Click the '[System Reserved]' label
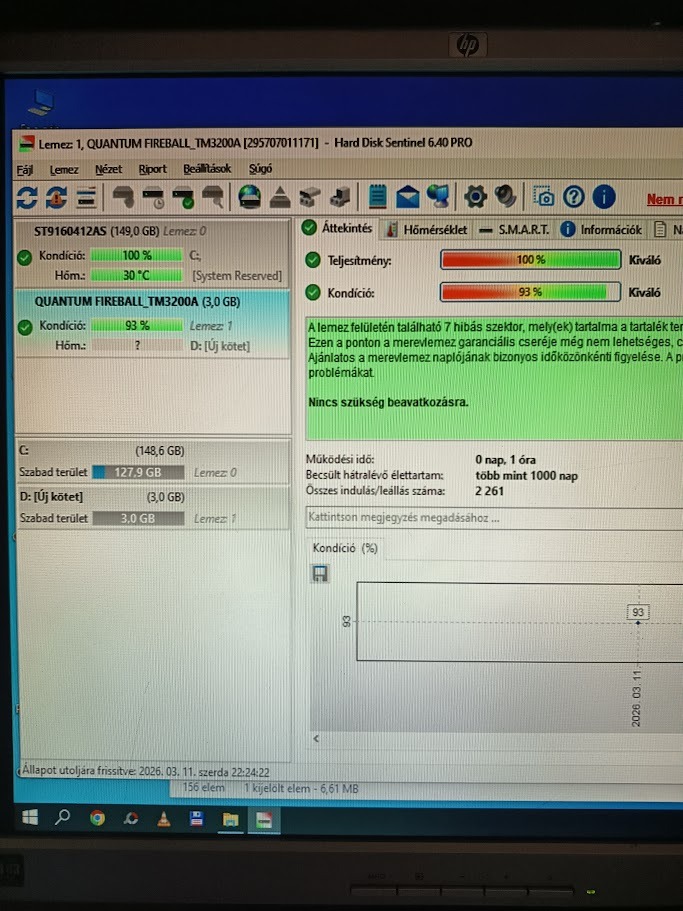 click(x=237, y=276)
